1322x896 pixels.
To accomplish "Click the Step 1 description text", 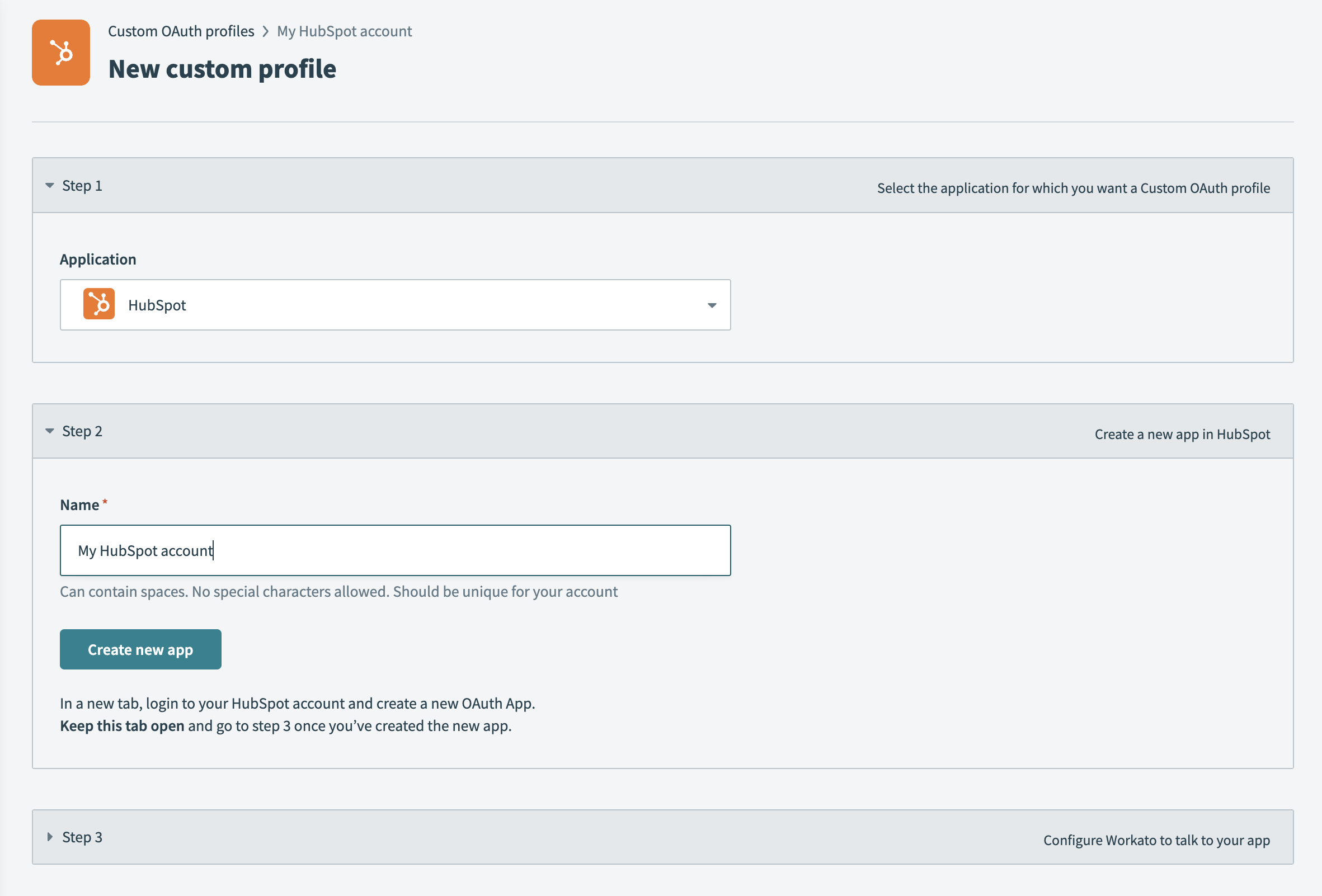I will pos(1073,188).
